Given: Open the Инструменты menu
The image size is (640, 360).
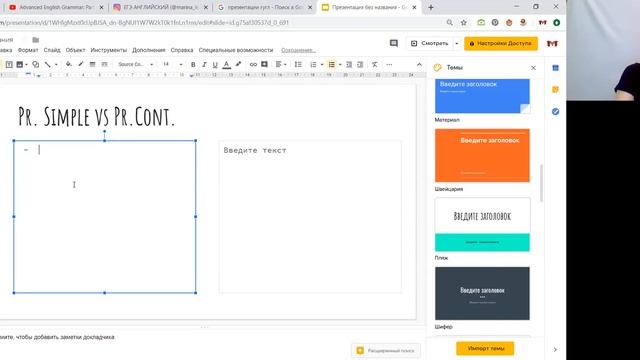Looking at the screenshot, I should (109, 50).
